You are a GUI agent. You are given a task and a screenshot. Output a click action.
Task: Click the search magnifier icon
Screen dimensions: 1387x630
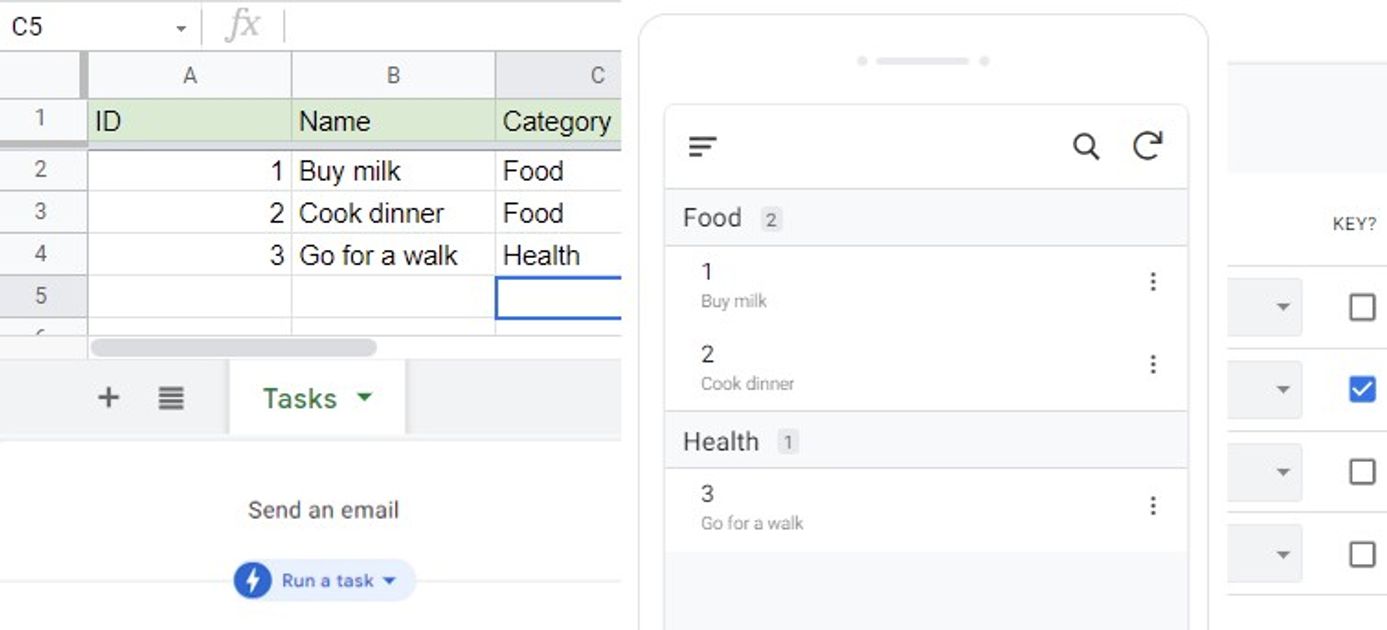pyautogui.click(x=1086, y=147)
